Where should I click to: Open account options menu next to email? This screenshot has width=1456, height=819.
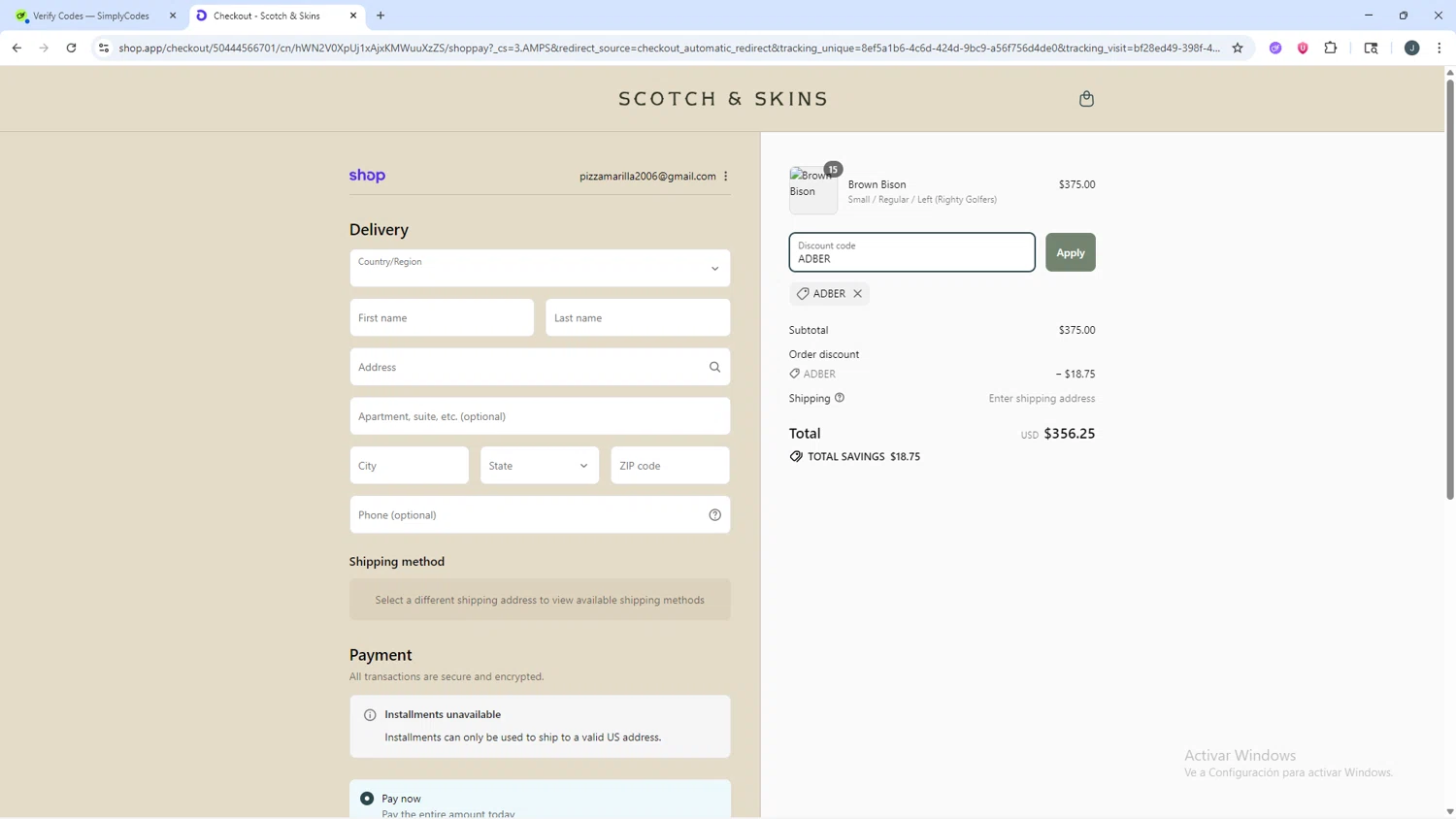click(726, 177)
